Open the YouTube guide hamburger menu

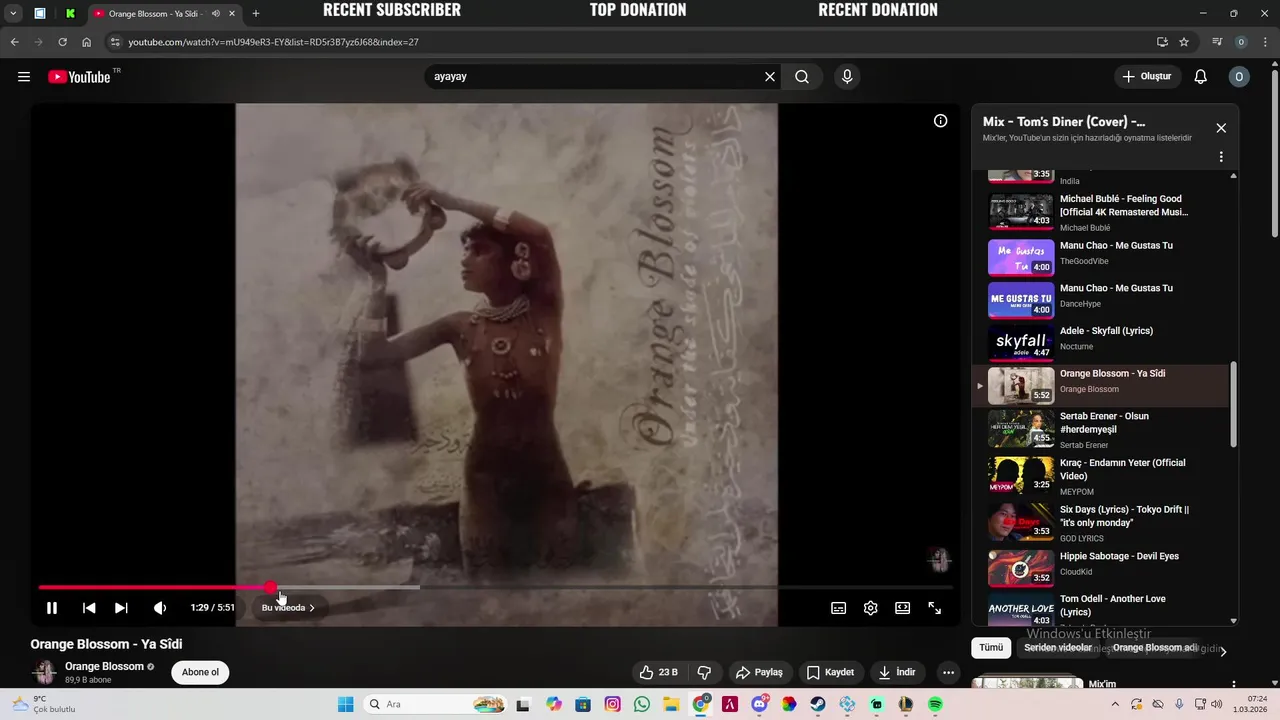pyautogui.click(x=24, y=77)
